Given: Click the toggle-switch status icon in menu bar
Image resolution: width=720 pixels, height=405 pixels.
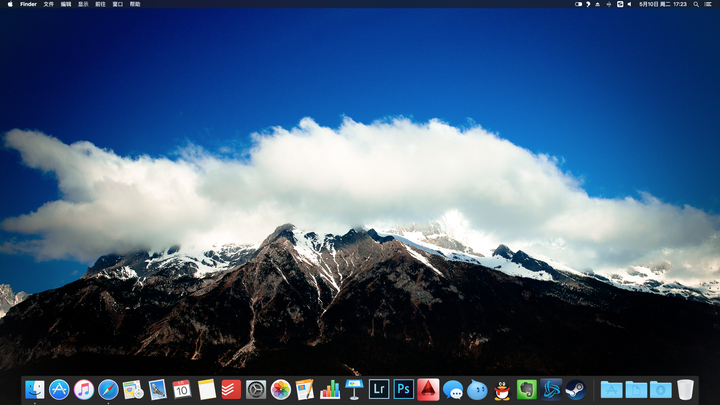Looking at the screenshot, I should [579, 4].
